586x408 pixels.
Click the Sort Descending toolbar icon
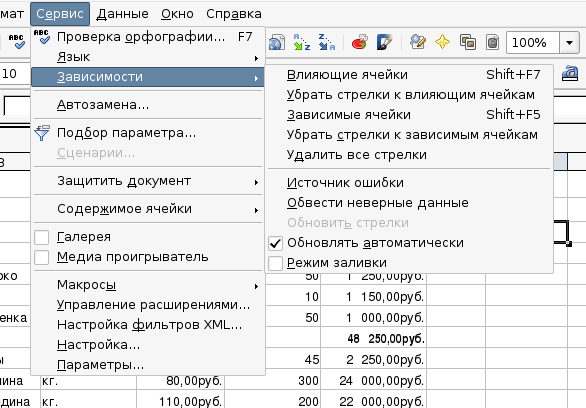pos(327,42)
